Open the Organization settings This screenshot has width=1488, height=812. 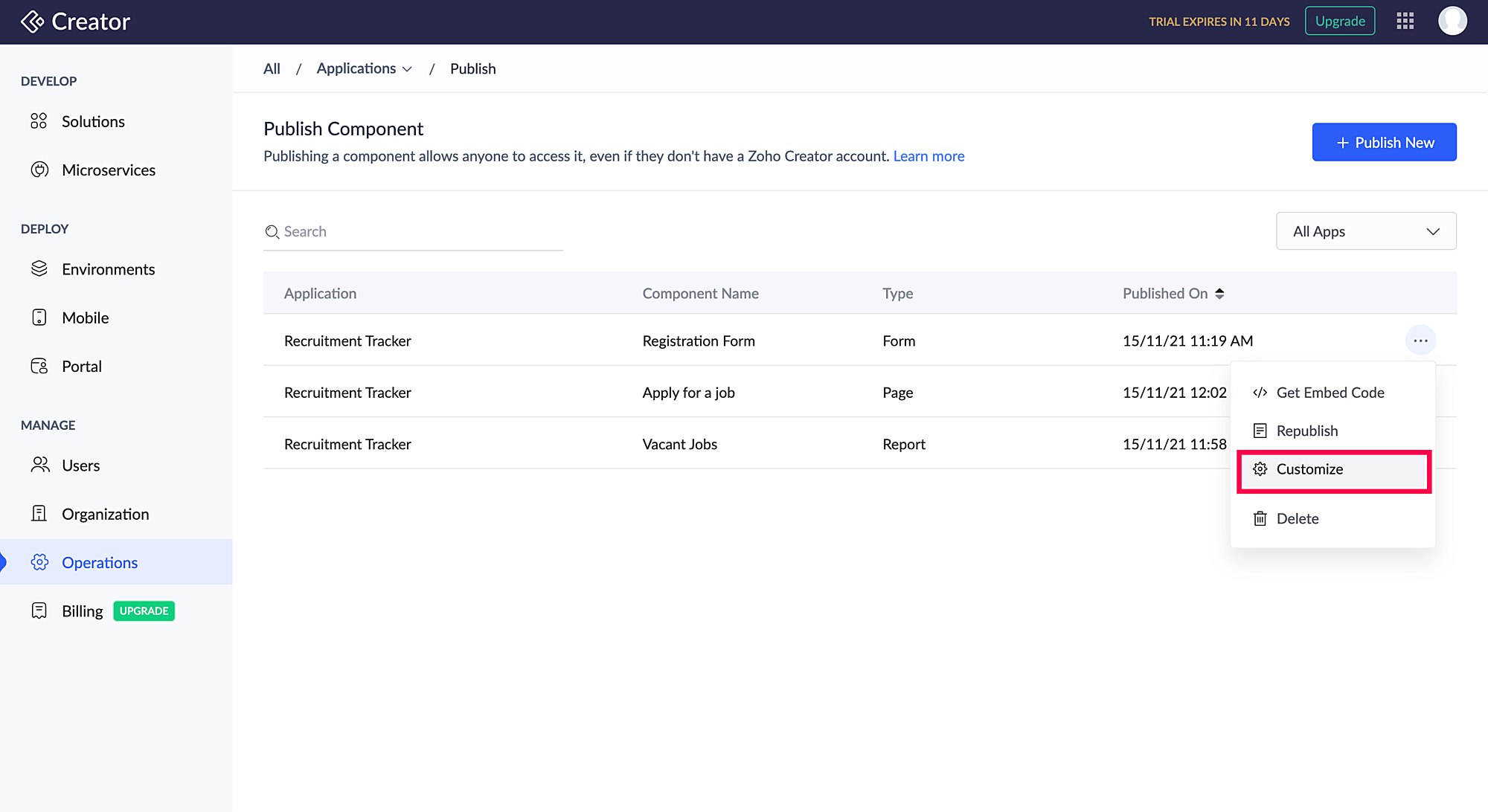pyautogui.click(x=105, y=514)
